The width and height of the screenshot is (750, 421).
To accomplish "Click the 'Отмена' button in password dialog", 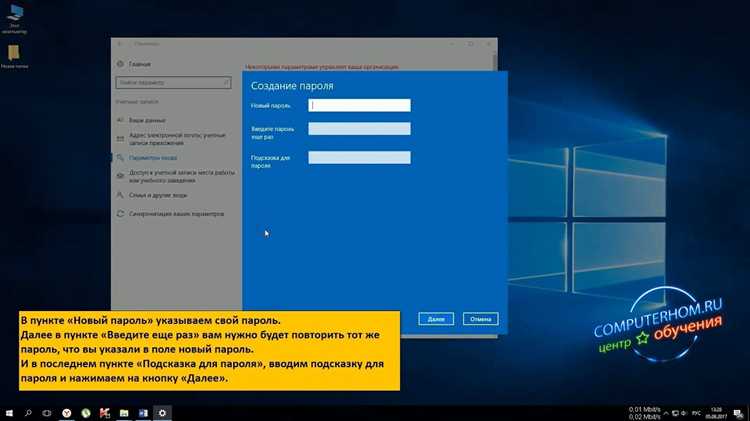I will (x=480, y=319).
